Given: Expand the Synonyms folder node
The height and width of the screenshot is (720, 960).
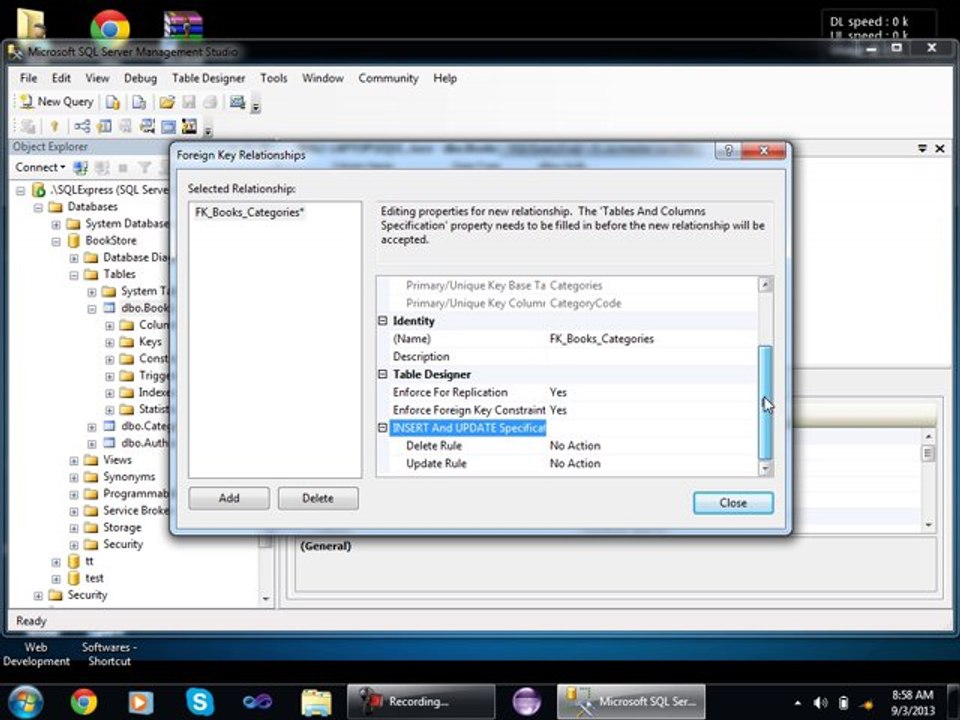Looking at the screenshot, I should 73,477.
